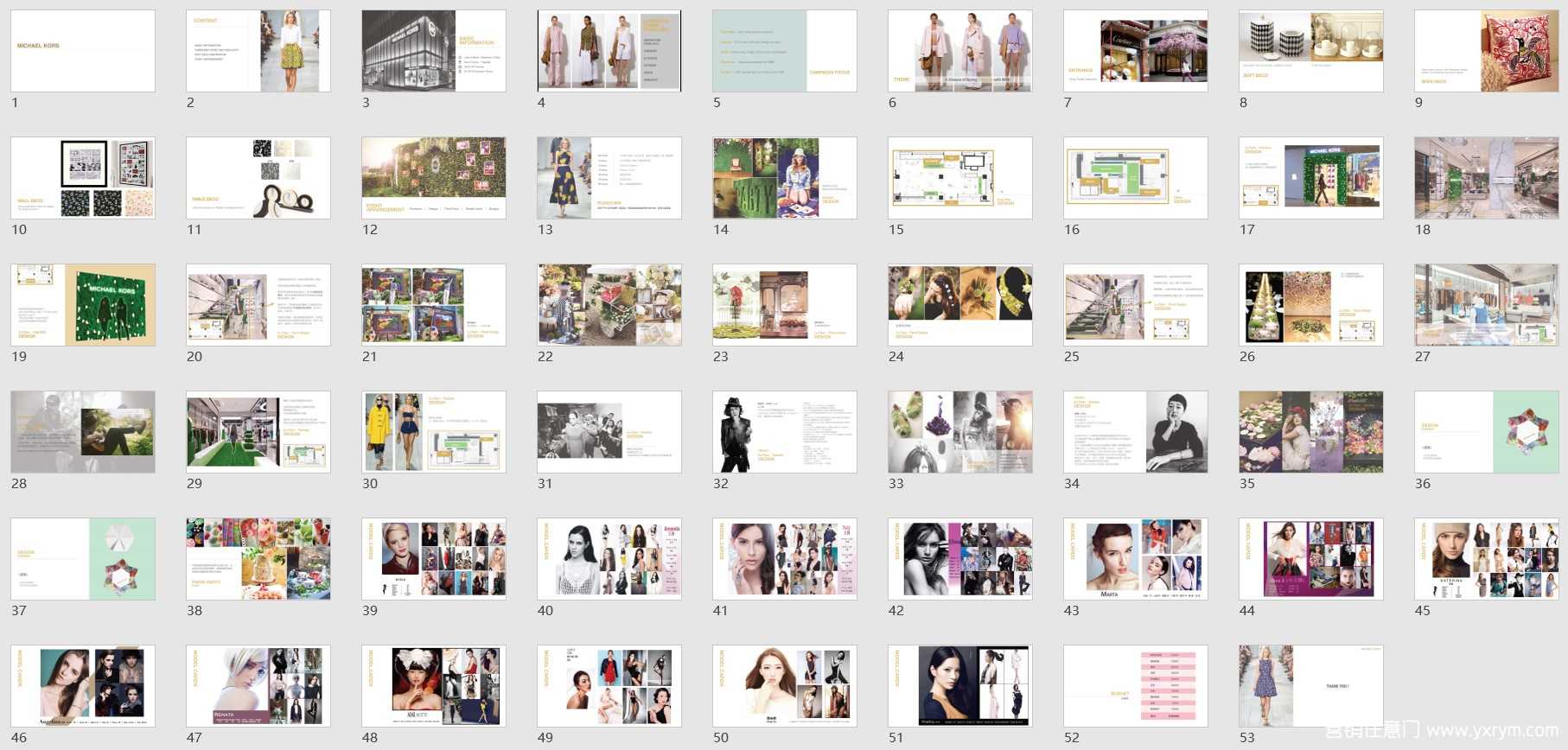1568x750 pixels.
Task: Choose slide 21 four-photo collage thumbnail
Action: tap(434, 305)
